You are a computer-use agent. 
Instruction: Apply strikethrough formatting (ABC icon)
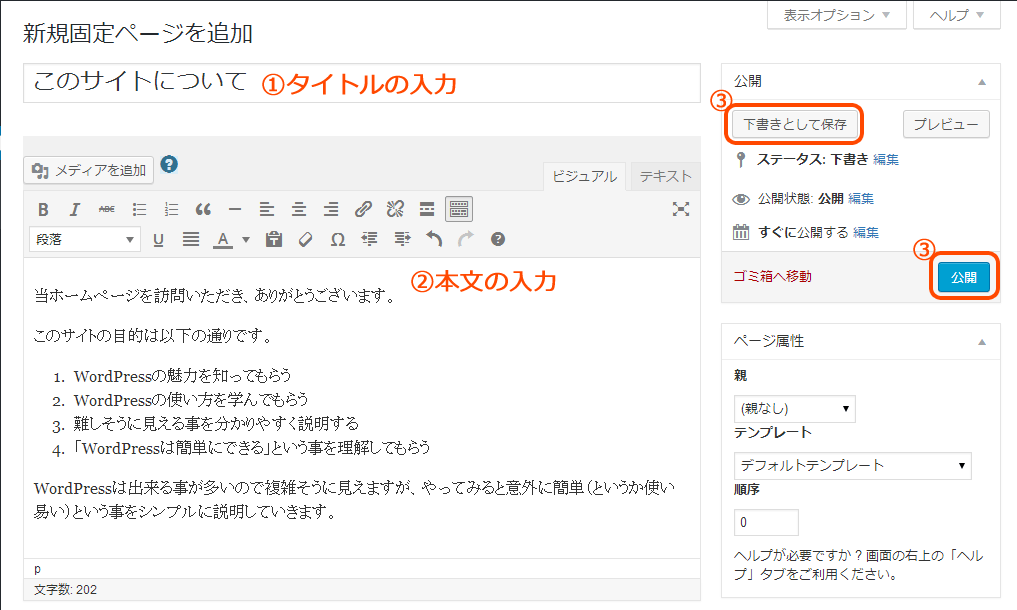pos(106,210)
